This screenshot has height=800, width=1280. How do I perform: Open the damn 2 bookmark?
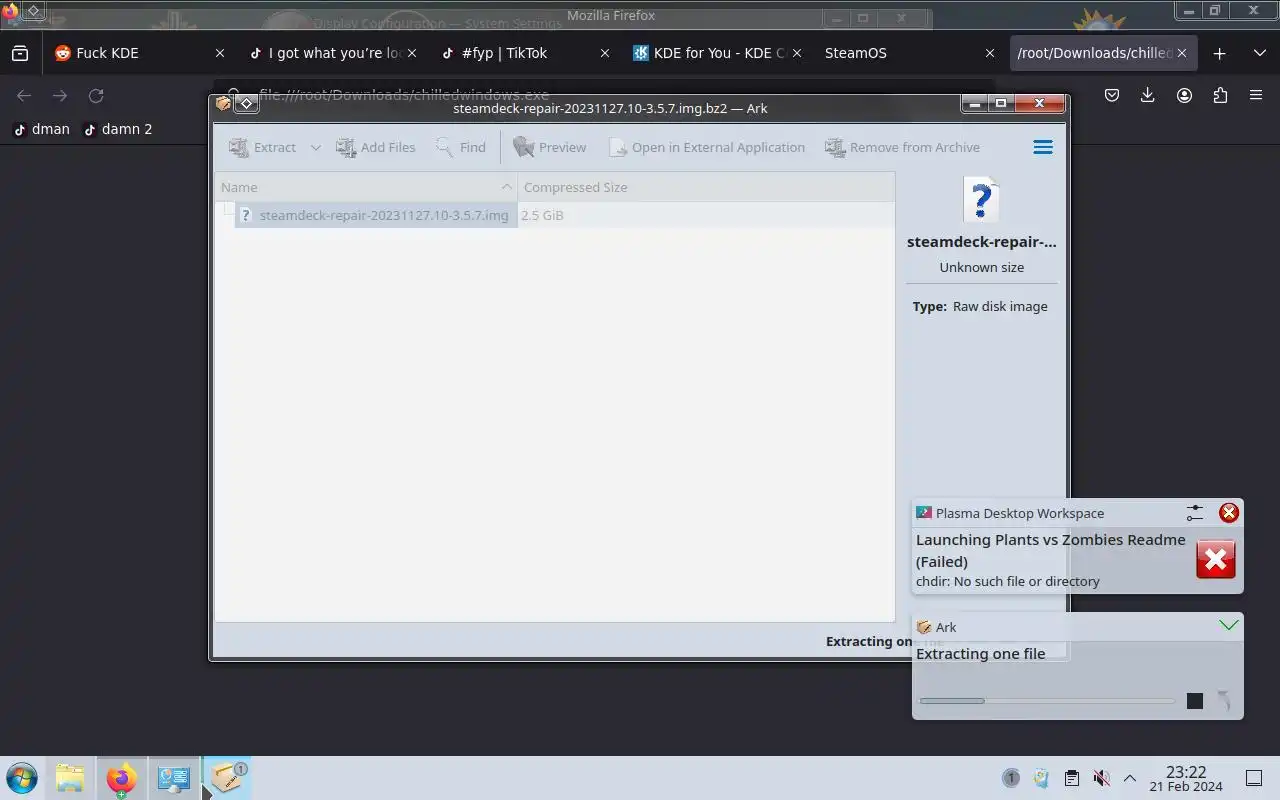point(117,129)
